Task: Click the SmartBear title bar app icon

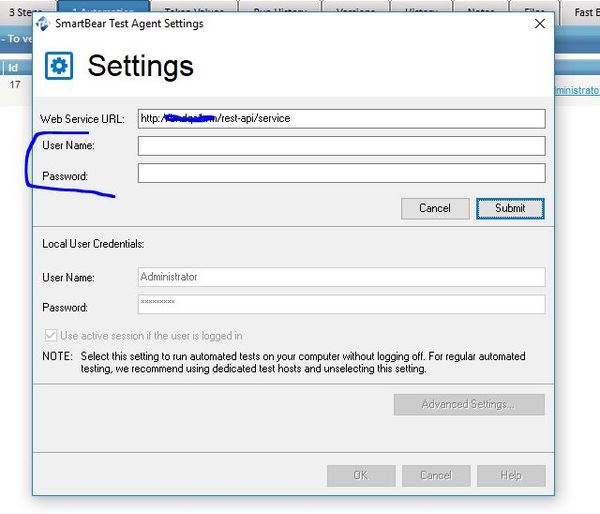Action: (43, 24)
